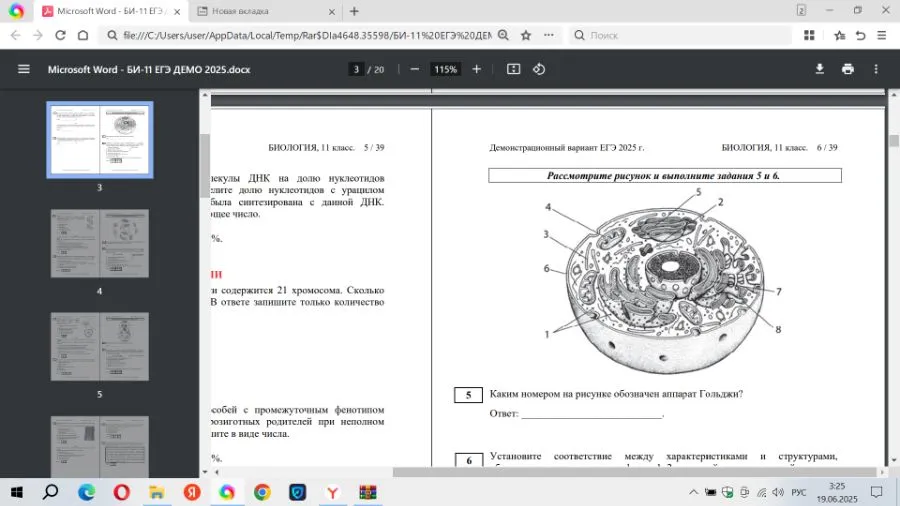Open the notification center
This screenshot has height=506, width=900.
point(876,492)
